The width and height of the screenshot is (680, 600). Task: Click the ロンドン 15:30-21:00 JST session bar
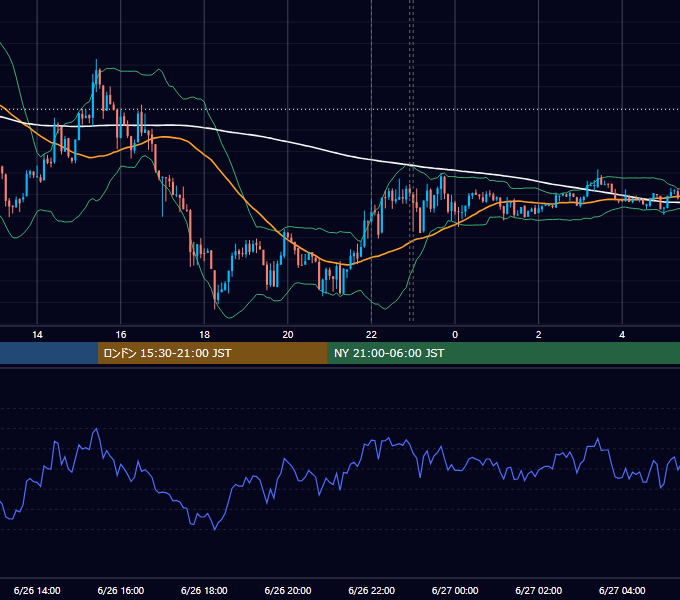[212, 353]
